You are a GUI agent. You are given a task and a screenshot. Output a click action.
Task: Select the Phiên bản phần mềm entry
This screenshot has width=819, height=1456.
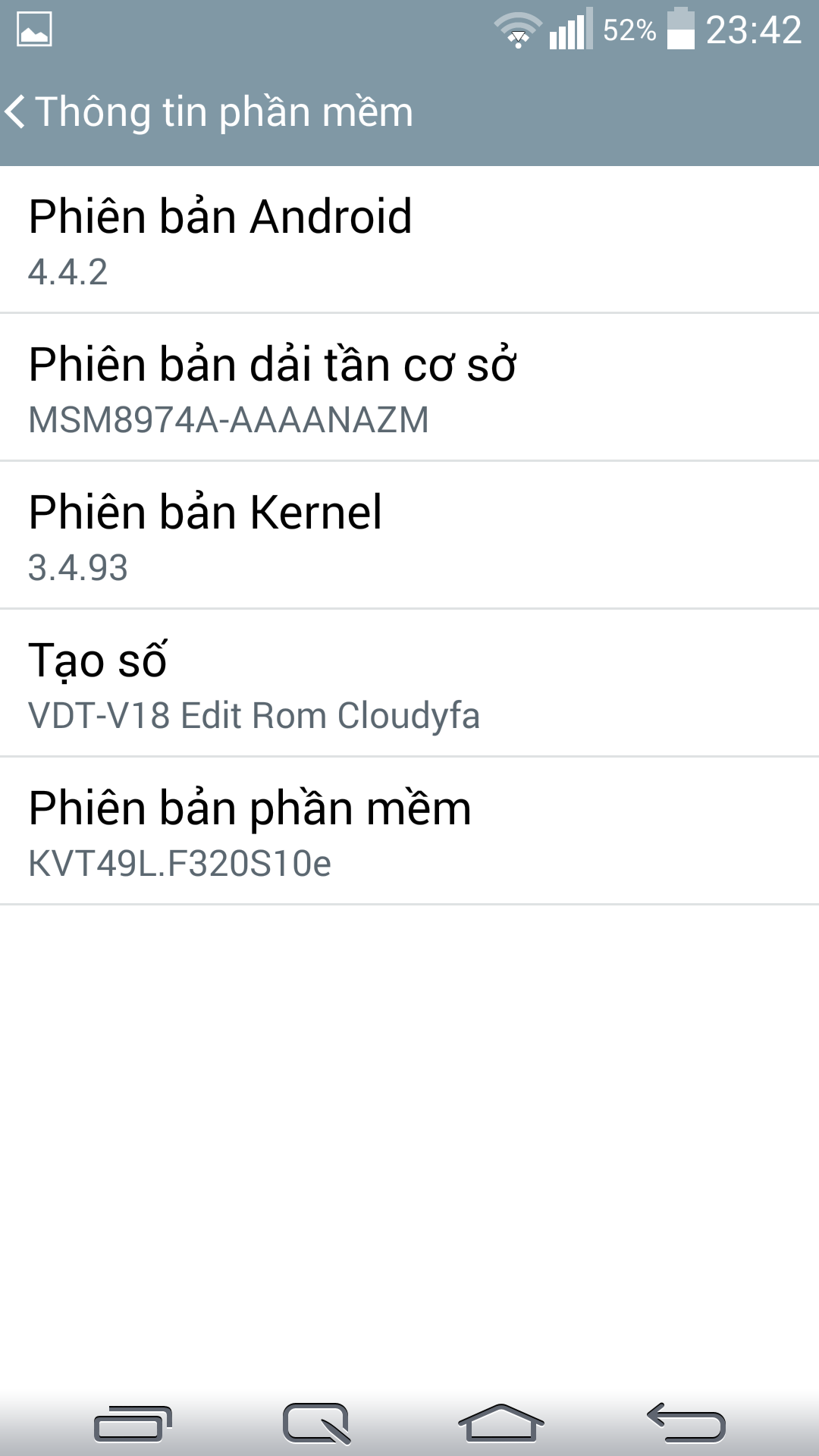click(409, 830)
